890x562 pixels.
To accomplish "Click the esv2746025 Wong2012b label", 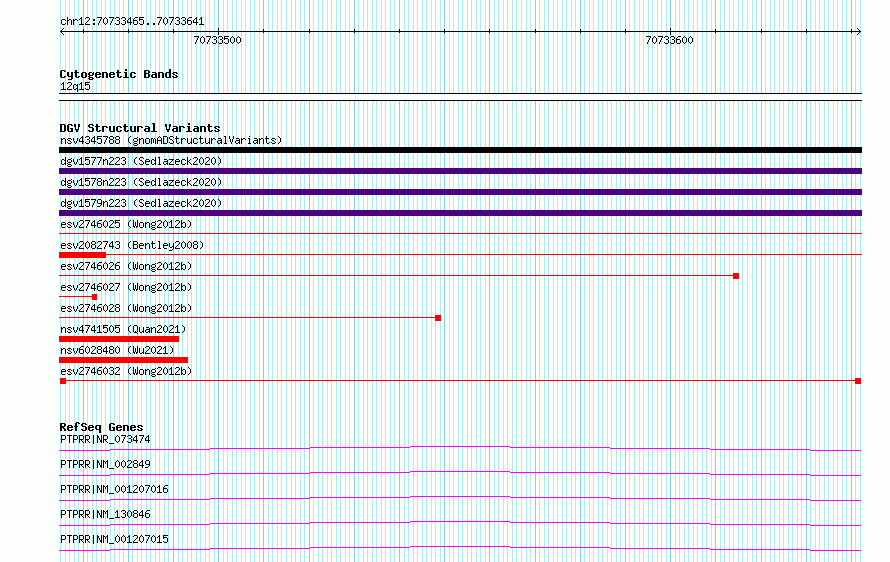I will (x=126, y=224).
